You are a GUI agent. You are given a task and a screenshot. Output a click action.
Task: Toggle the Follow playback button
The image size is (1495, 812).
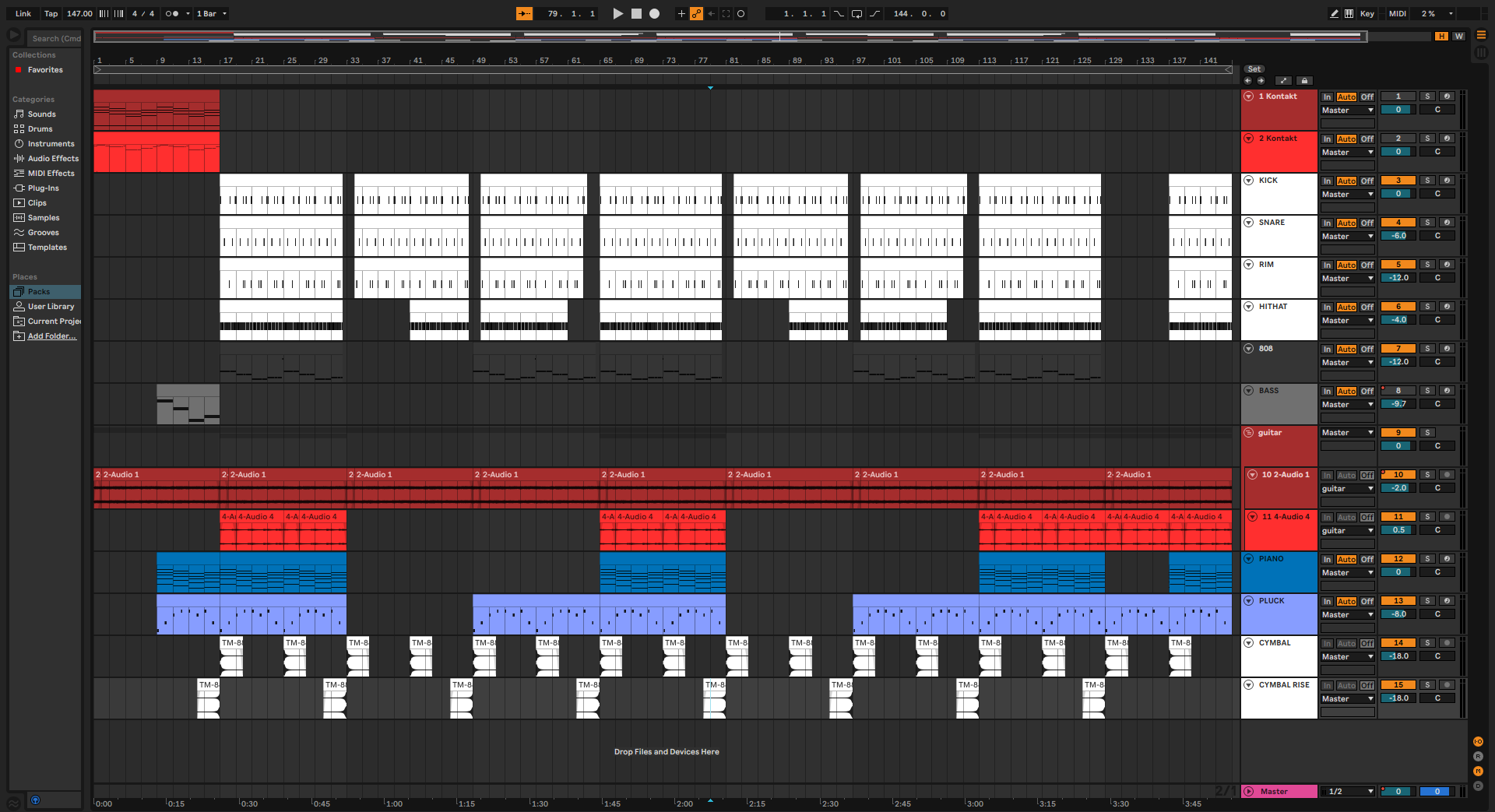click(x=524, y=13)
